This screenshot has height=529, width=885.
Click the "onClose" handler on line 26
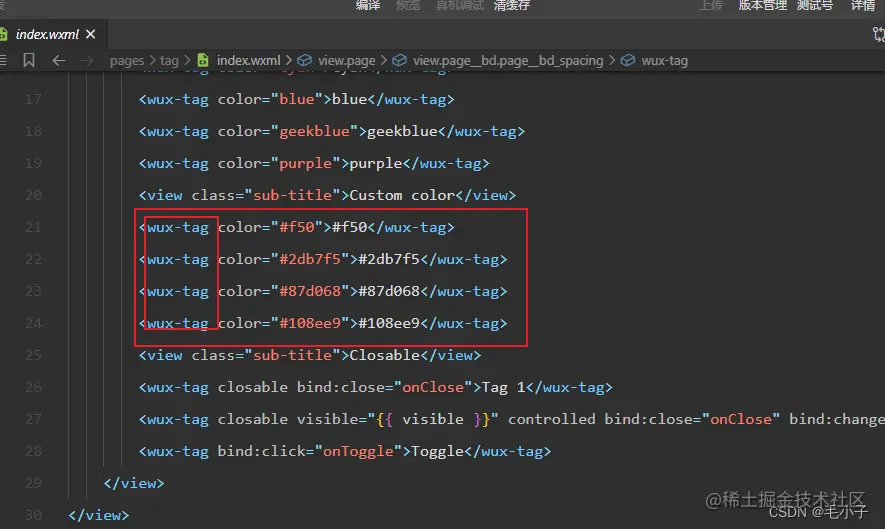pyautogui.click(x=433, y=388)
